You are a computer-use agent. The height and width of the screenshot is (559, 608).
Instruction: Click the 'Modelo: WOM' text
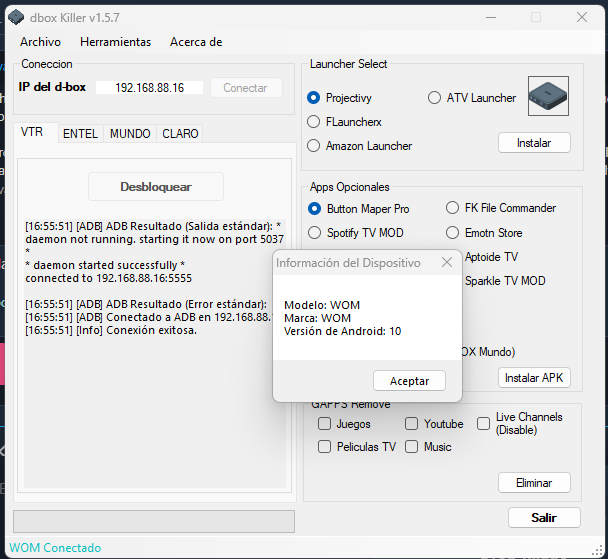tap(322, 305)
